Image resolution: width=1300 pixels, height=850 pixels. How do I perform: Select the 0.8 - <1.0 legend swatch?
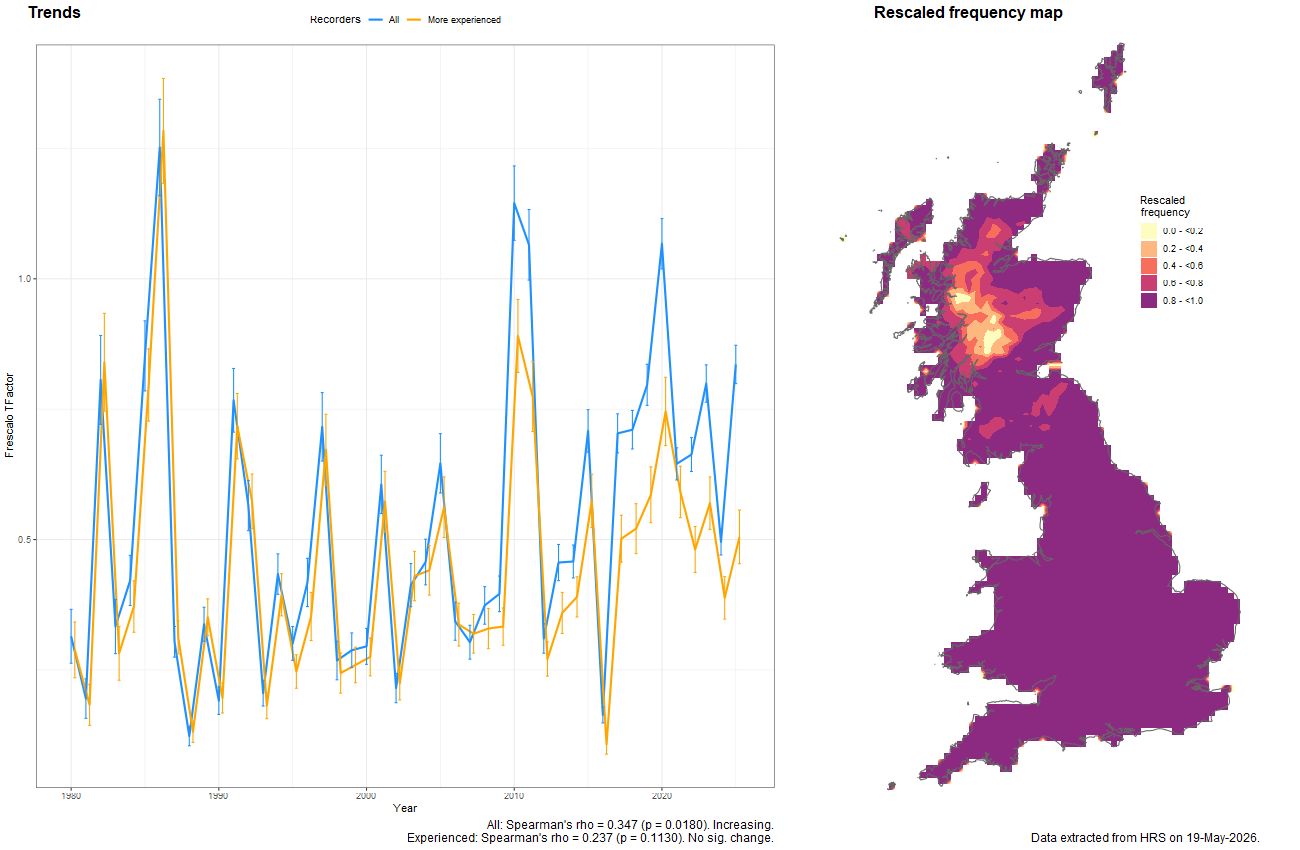click(x=1148, y=300)
